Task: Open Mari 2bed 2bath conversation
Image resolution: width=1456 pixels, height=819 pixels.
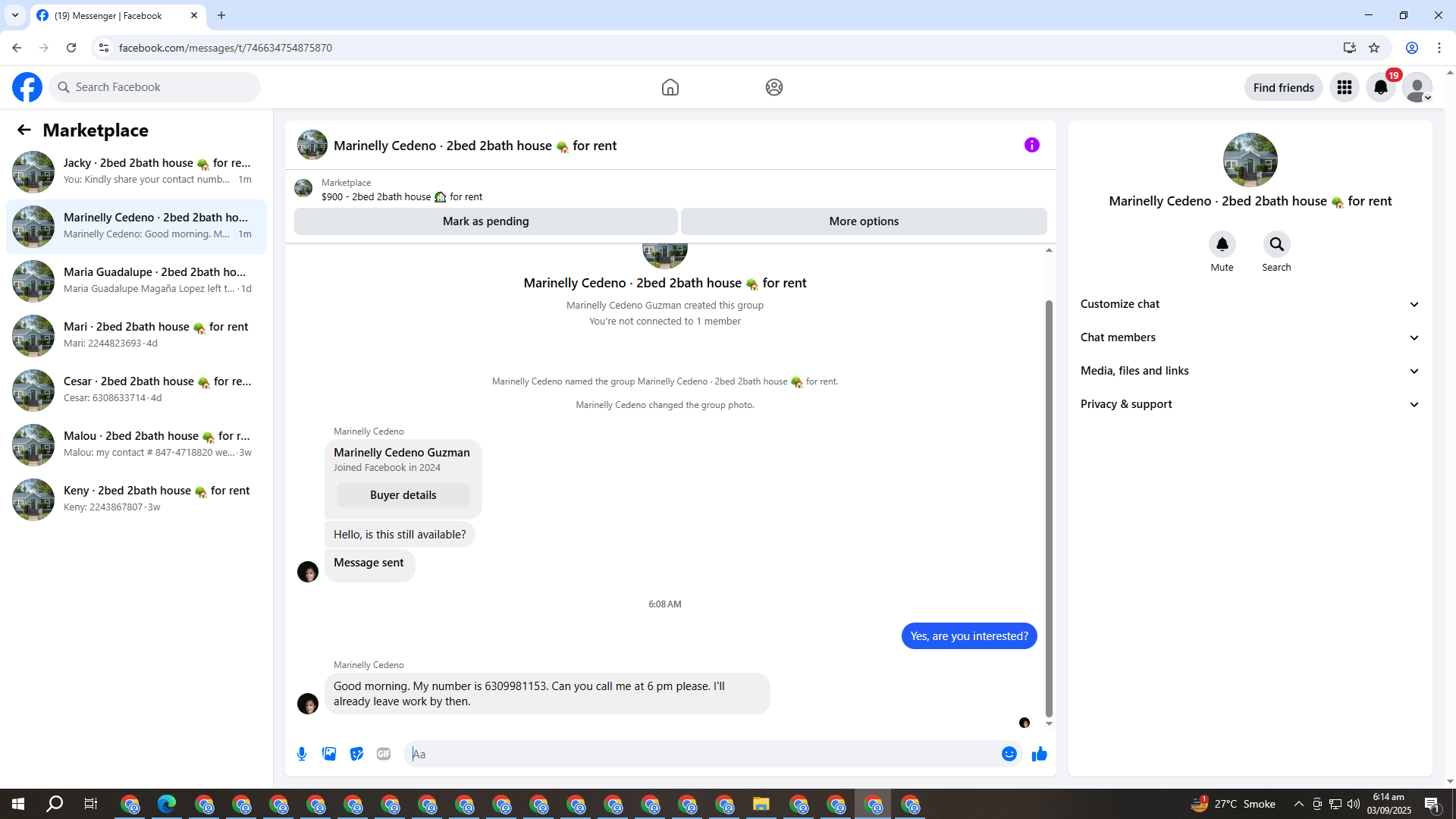Action: 136,335
